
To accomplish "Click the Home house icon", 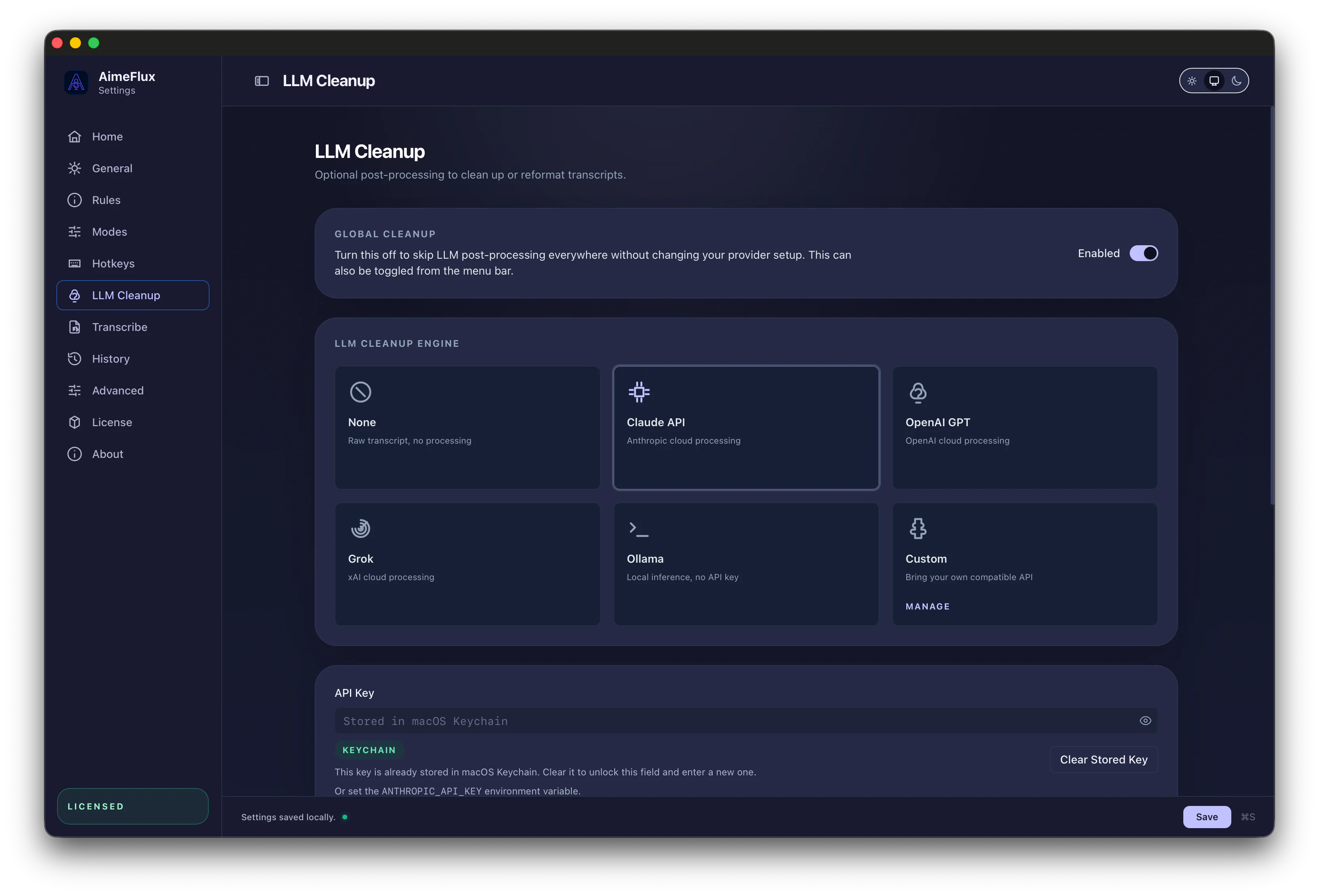I will 74,137.
